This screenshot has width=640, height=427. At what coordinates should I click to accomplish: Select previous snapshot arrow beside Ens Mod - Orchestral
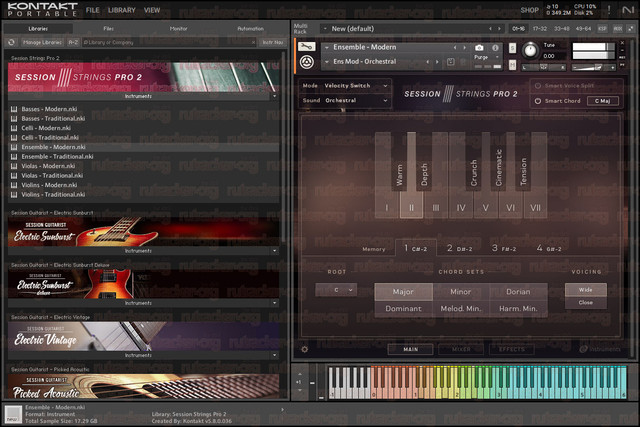[428, 62]
